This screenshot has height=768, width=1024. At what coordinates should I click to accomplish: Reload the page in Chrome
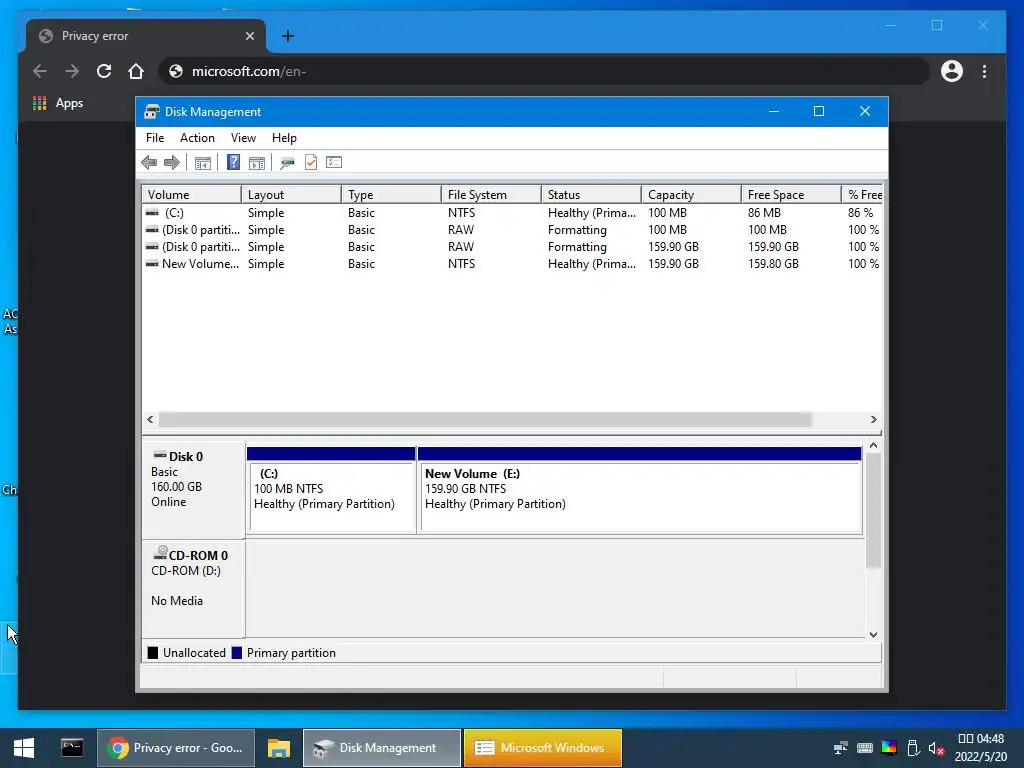pos(104,71)
